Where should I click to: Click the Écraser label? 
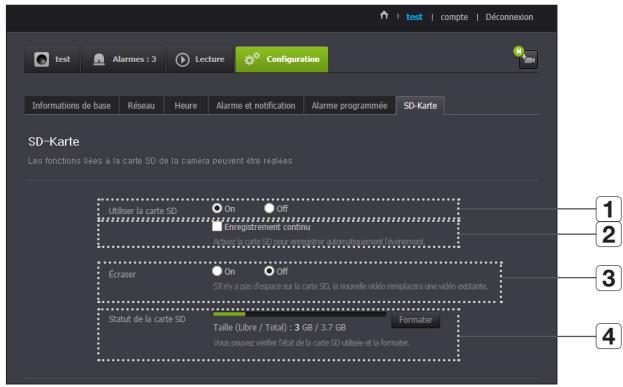pos(122,275)
